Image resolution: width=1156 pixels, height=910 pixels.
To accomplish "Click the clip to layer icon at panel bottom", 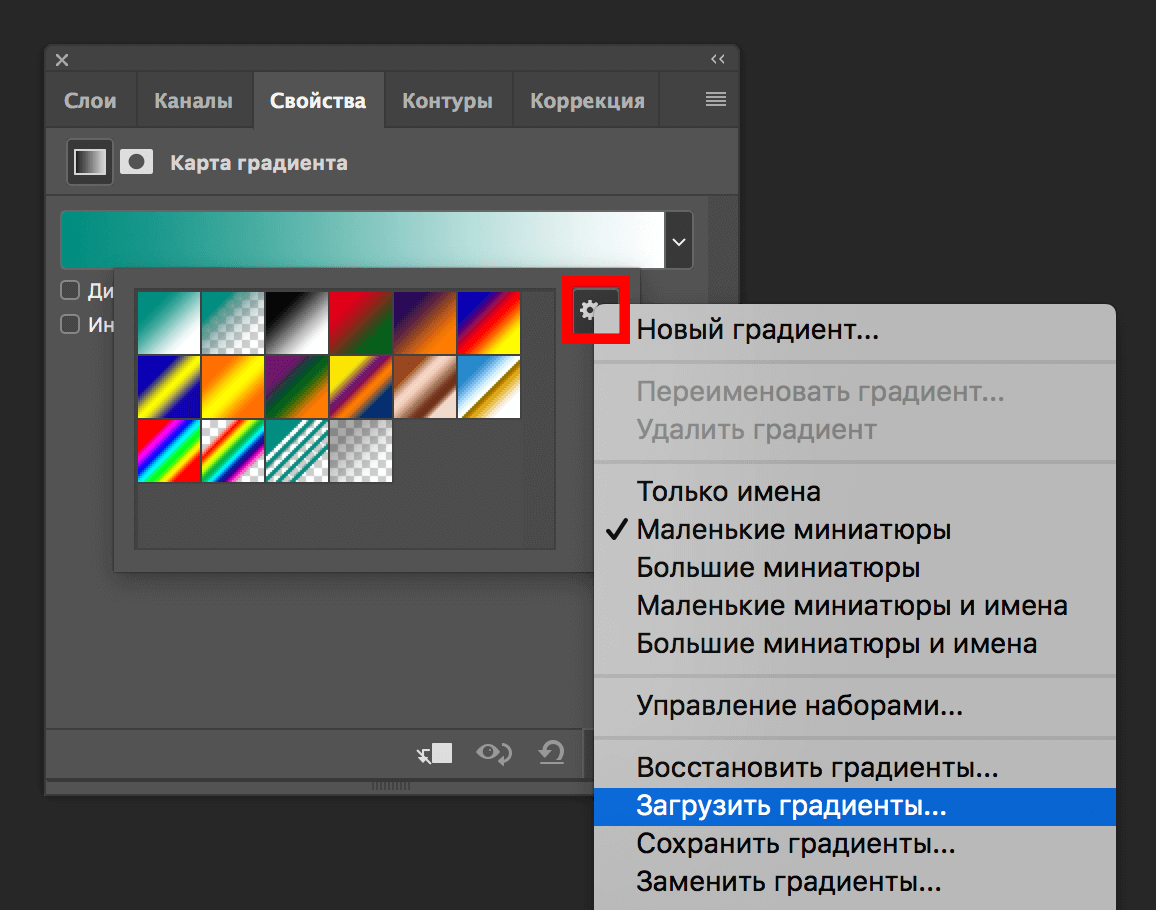I will (x=437, y=753).
